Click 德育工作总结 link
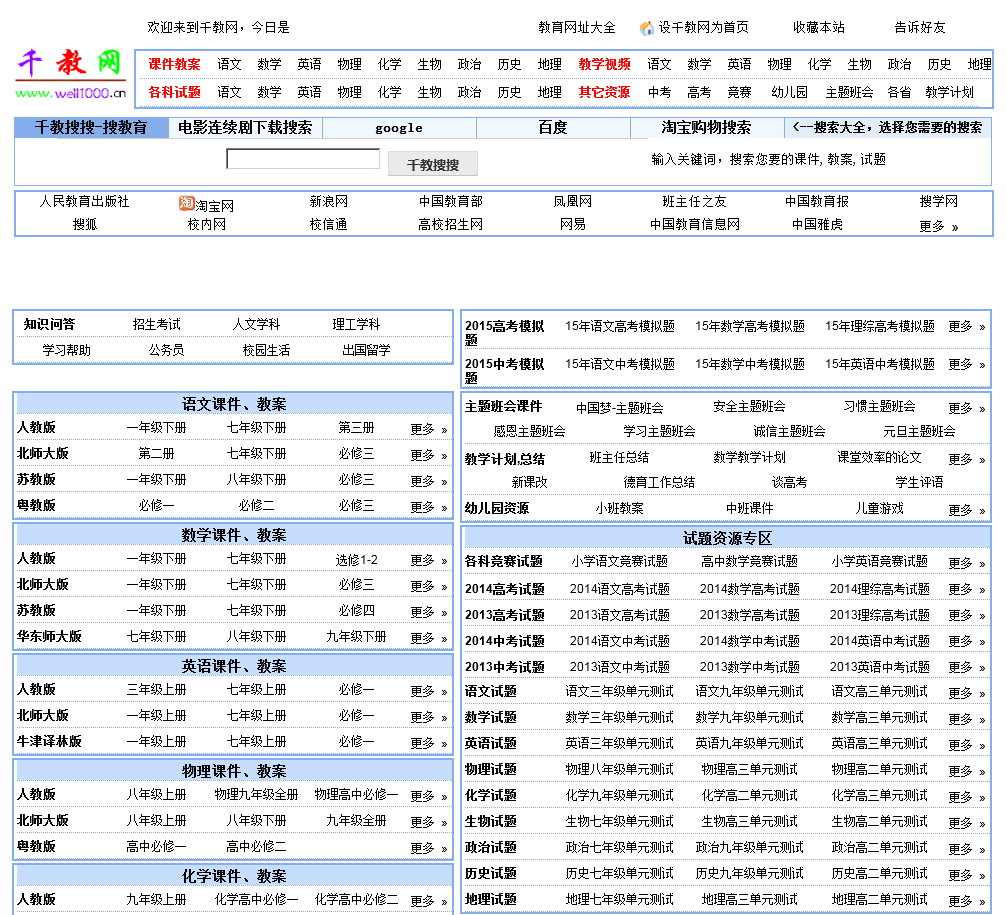The width and height of the screenshot is (1007, 915). [660, 482]
